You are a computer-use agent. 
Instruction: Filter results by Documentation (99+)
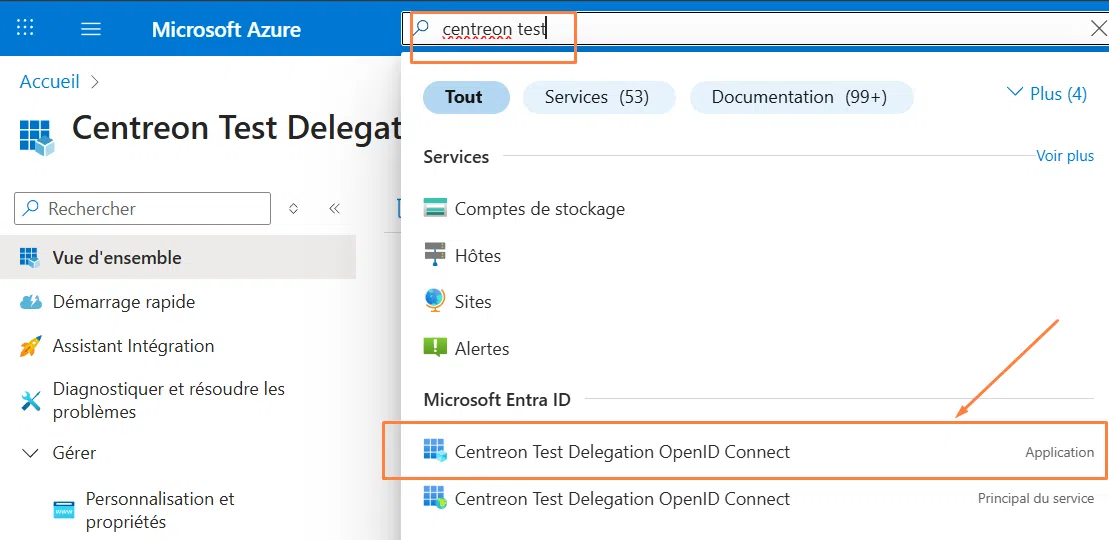(799, 97)
